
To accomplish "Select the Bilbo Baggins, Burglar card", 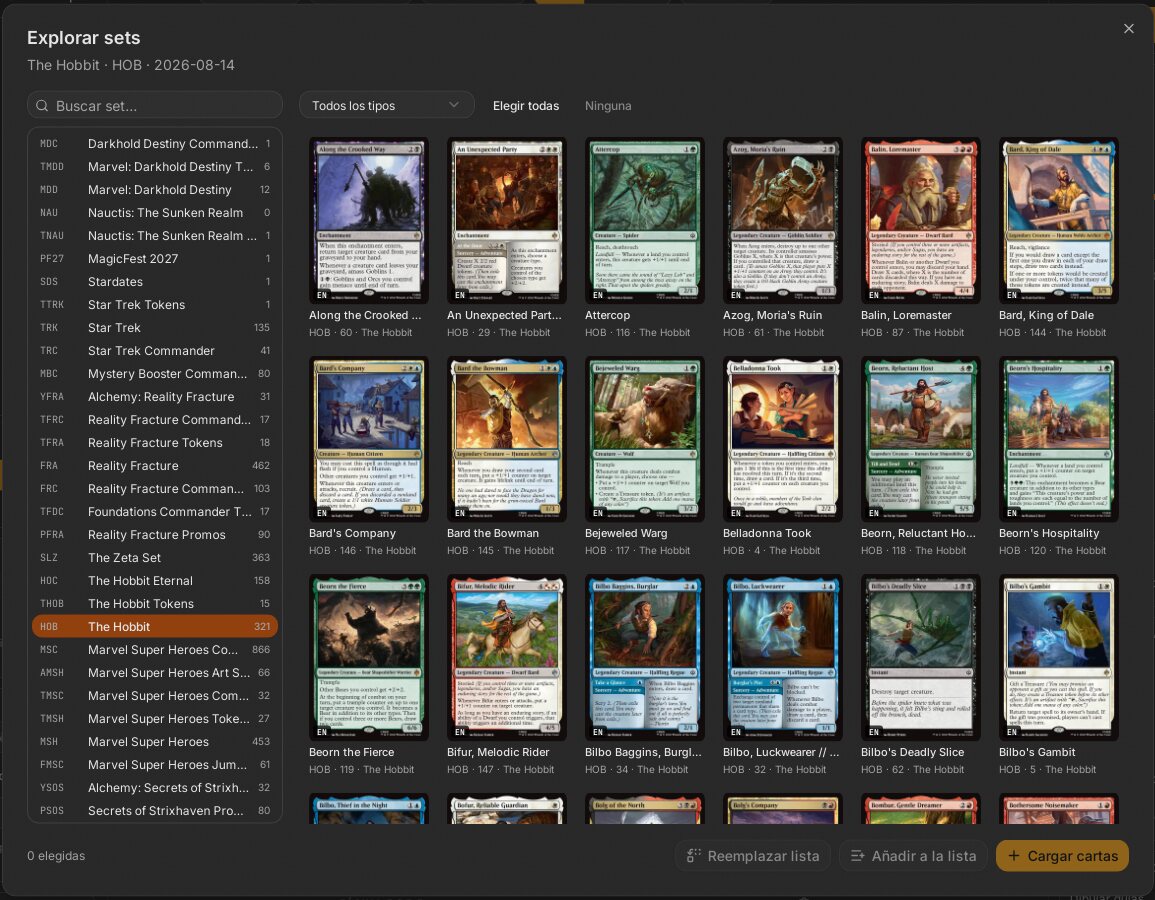I will [645, 658].
